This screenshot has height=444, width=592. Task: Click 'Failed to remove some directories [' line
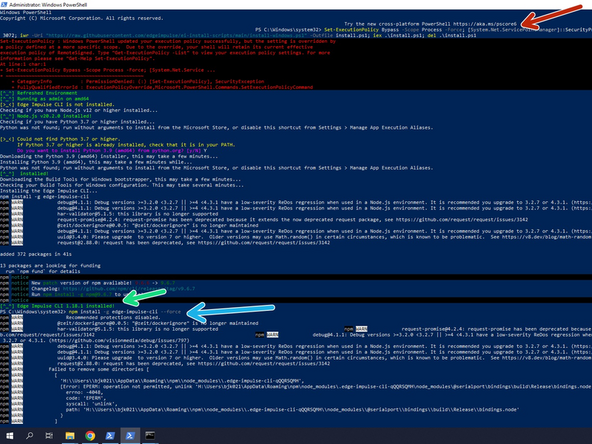(x=99, y=369)
